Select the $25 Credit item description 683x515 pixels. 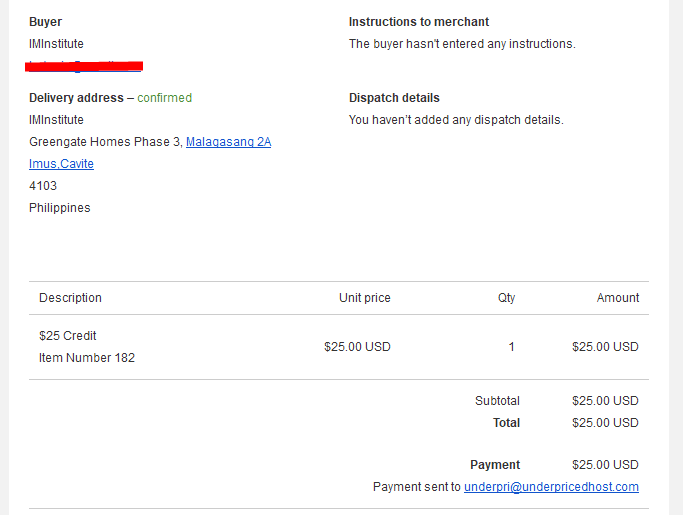tap(68, 335)
